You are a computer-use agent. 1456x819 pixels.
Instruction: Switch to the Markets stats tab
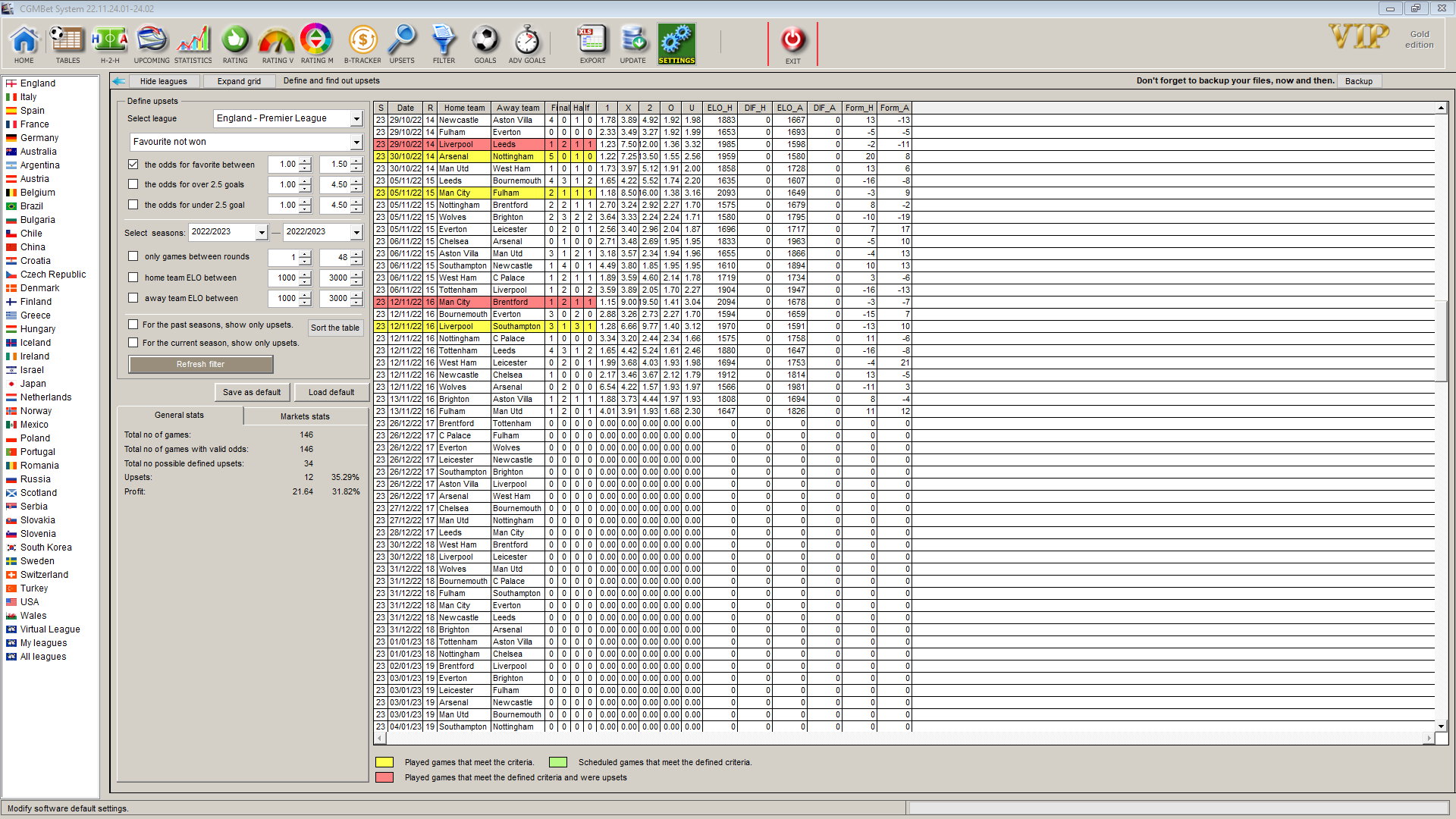305,416
